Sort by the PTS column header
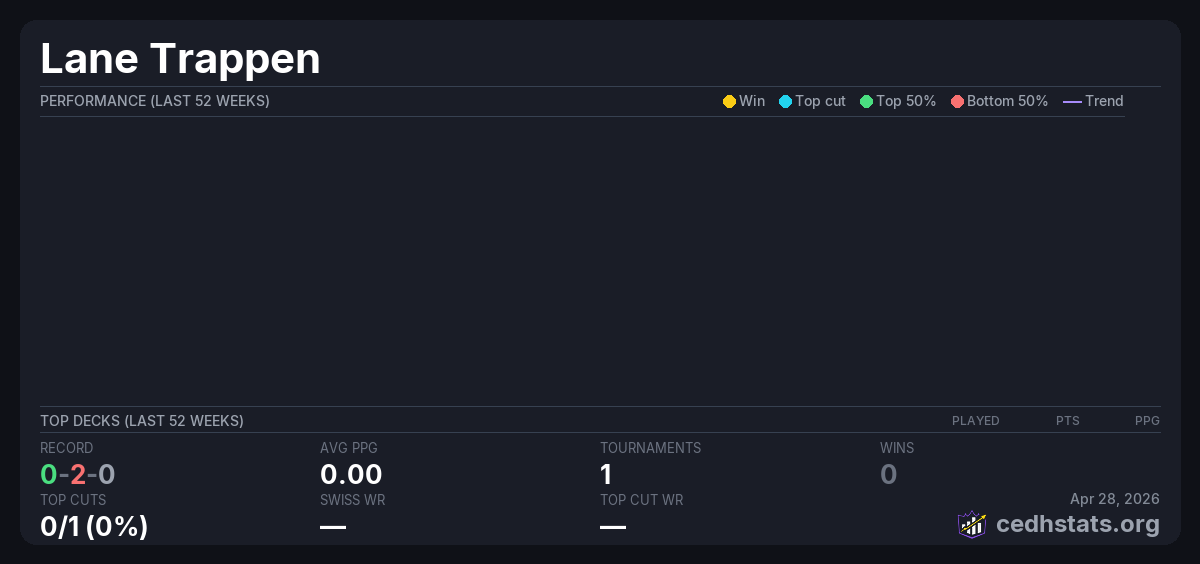The width and height of the screenshot is (1200, 564). pyautogui.click(x=1067, y=421)
